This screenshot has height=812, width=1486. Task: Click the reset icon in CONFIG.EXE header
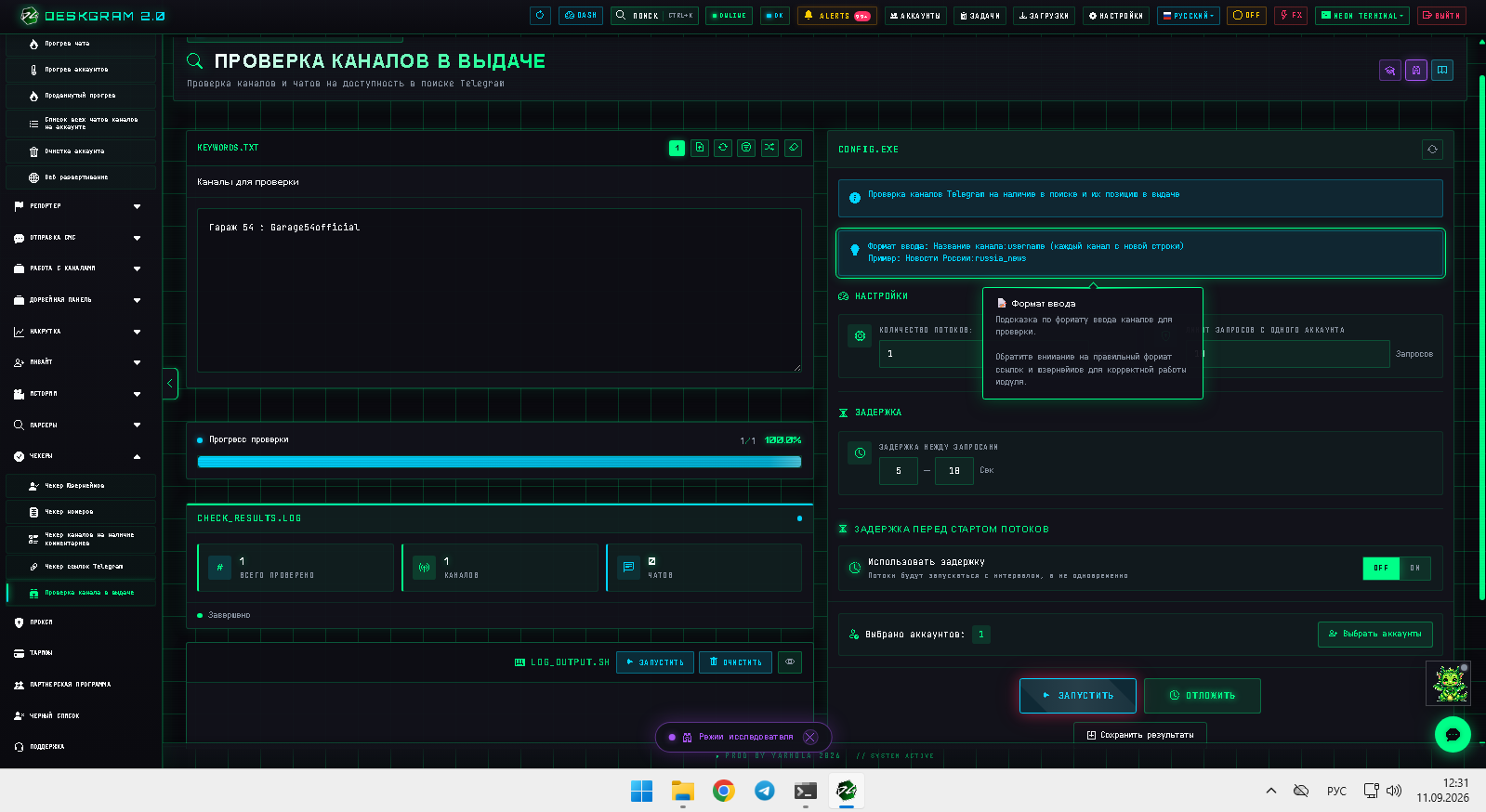tap(1432, 150)
